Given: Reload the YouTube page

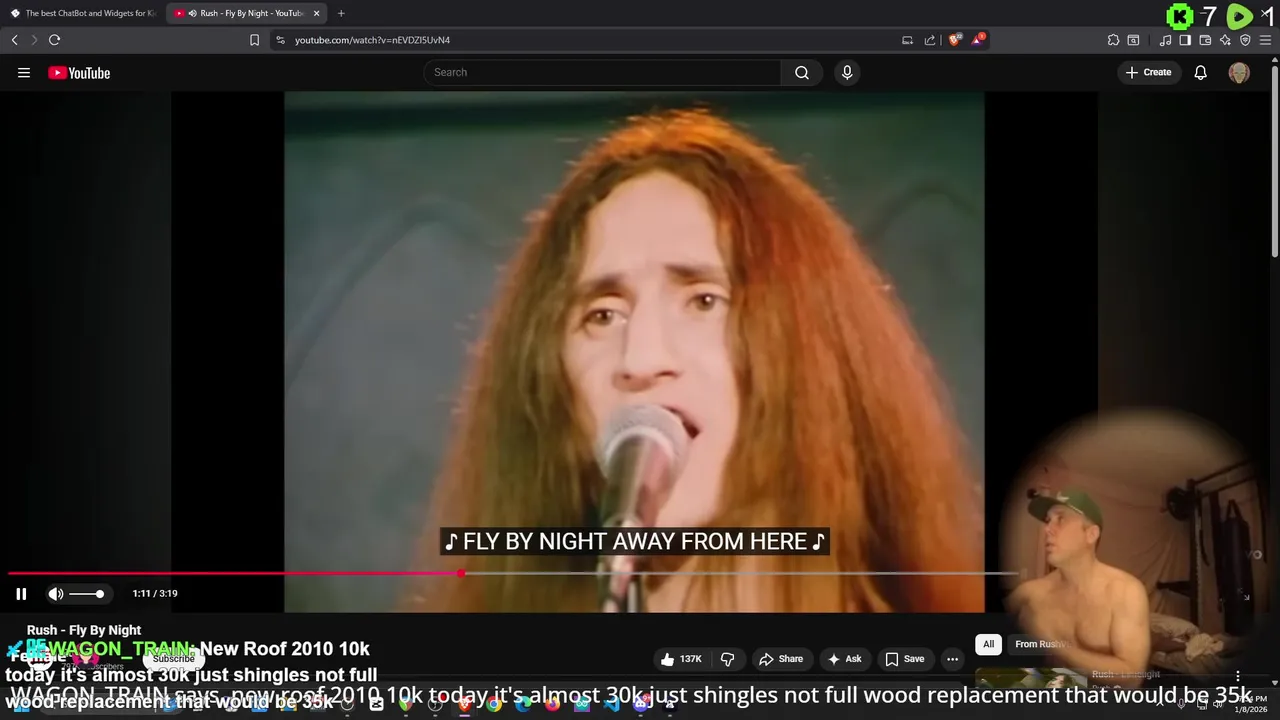Looking at the screenshot, I should point(54,40).
